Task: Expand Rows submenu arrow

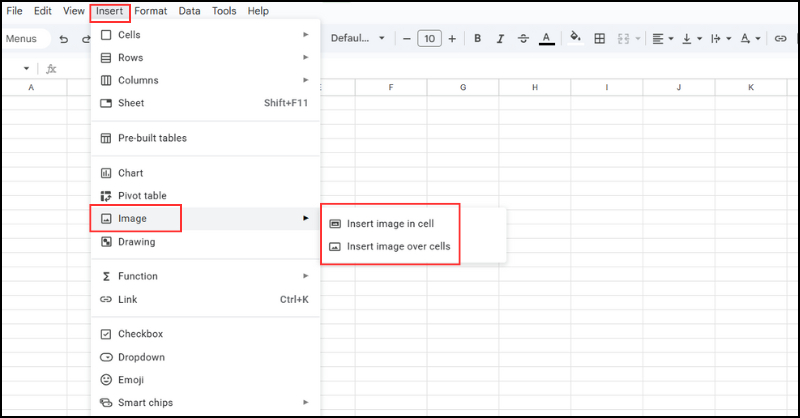Action: [x=306, y=57]
